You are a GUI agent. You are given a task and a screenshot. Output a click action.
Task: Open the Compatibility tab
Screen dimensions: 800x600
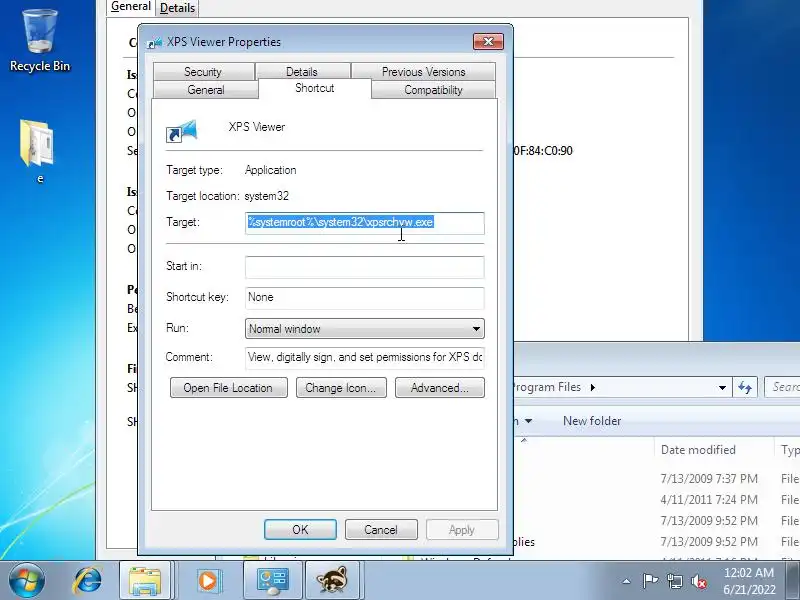(433, 90)
